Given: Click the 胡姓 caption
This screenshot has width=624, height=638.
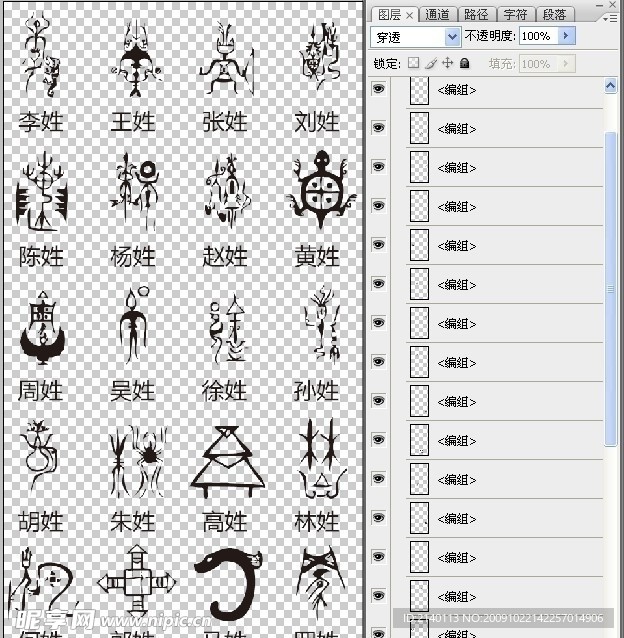Looking at the screenshot, I should [41, 522].
